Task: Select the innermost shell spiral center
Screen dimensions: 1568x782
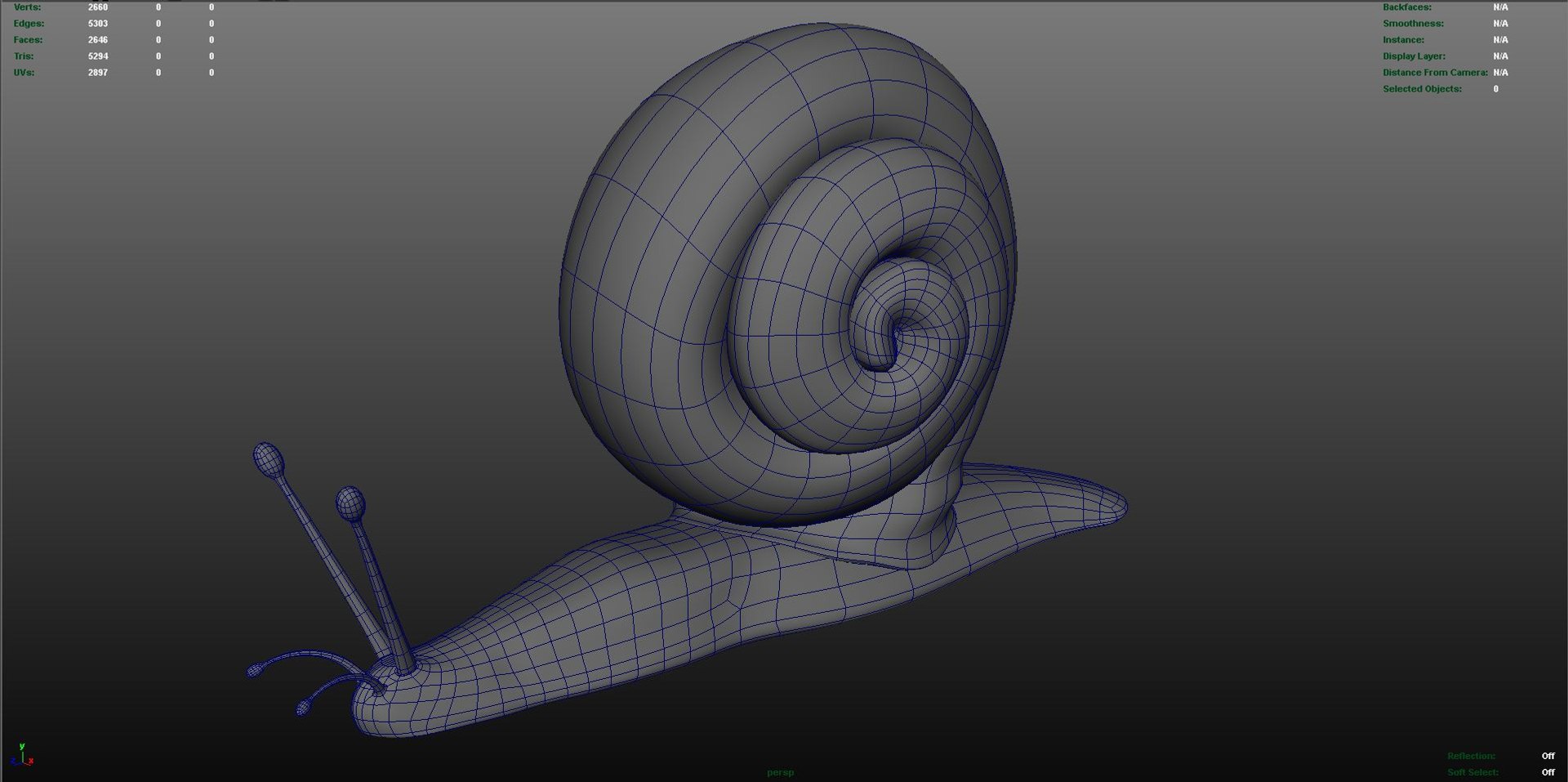Action: click(894, 333)
